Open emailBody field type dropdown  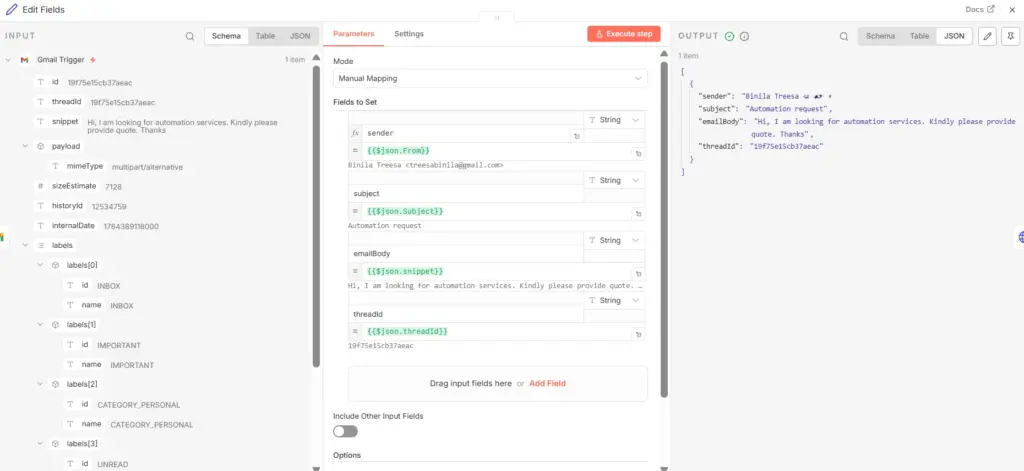point(613,240)
